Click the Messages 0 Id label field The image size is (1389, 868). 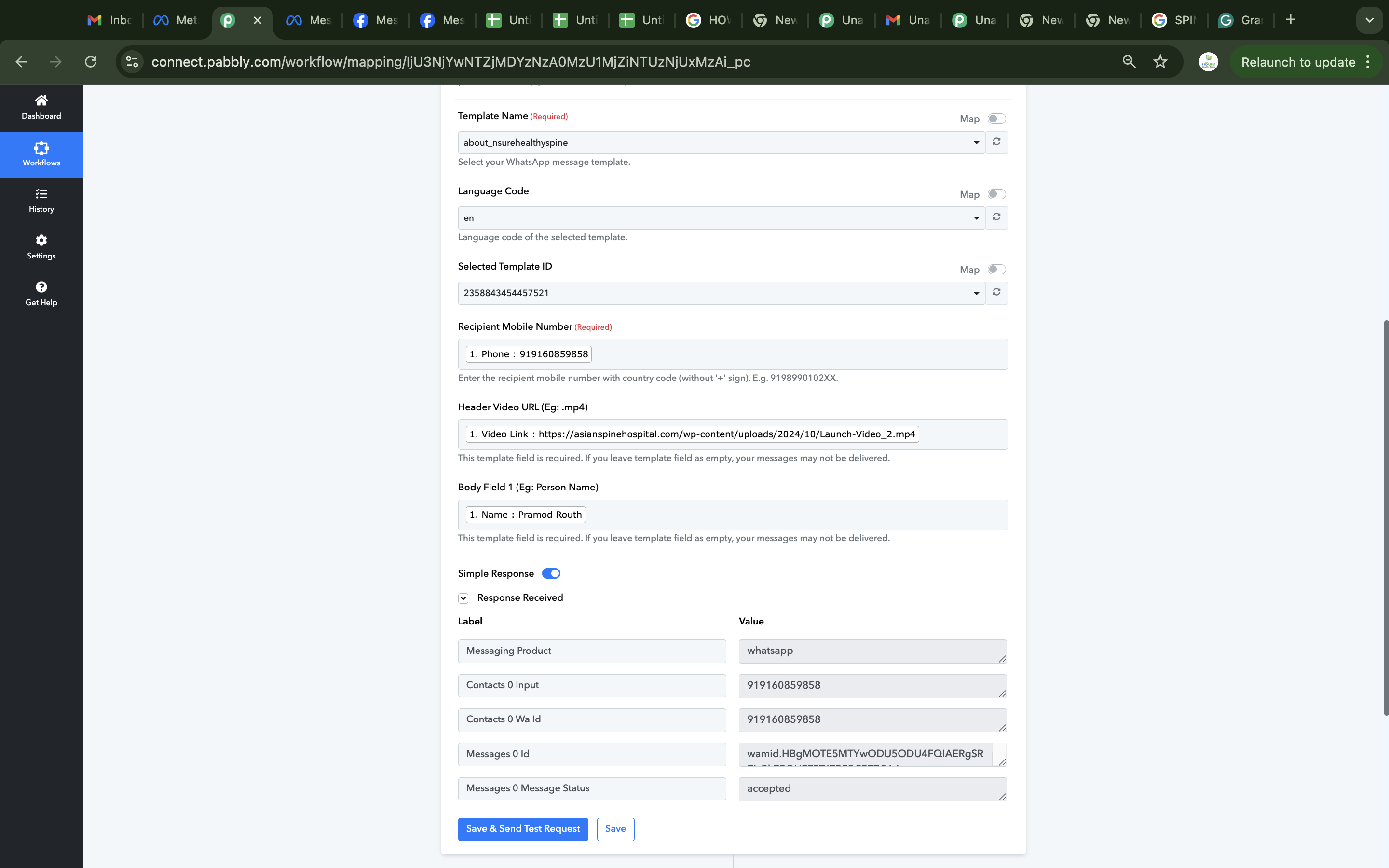pos(592,754)
